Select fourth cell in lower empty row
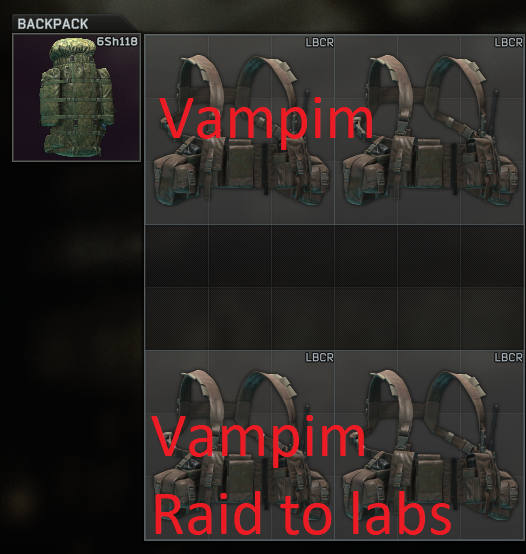This screenshot has height=554, width=526. 366,319
